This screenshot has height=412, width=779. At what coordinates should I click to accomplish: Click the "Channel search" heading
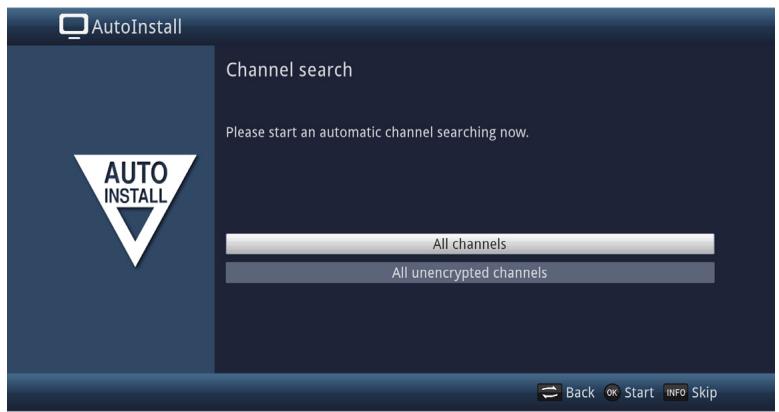(289, 70)
